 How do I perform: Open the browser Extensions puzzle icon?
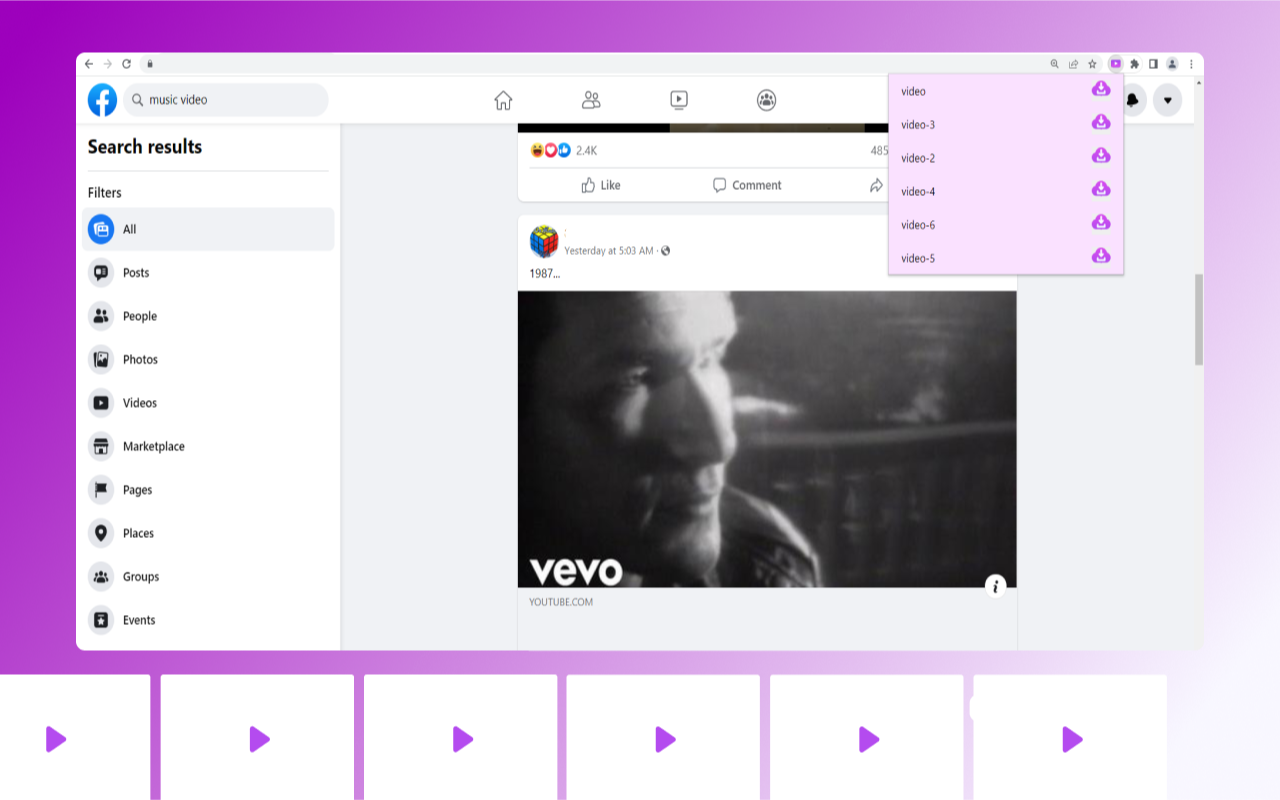pyautogui.click(x=1134, y=63)
